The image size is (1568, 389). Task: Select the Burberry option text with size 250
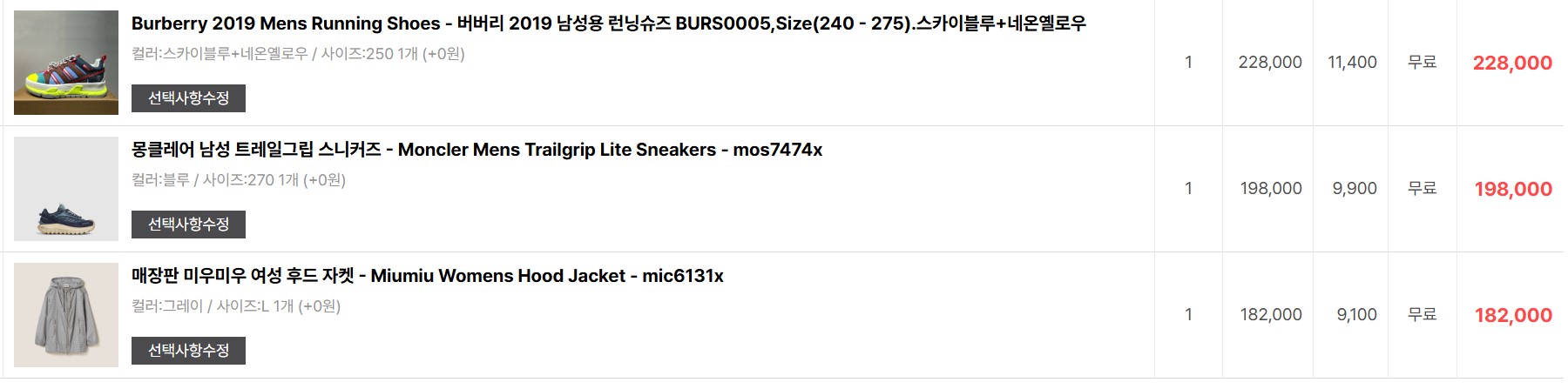click(x=298, y=54)
